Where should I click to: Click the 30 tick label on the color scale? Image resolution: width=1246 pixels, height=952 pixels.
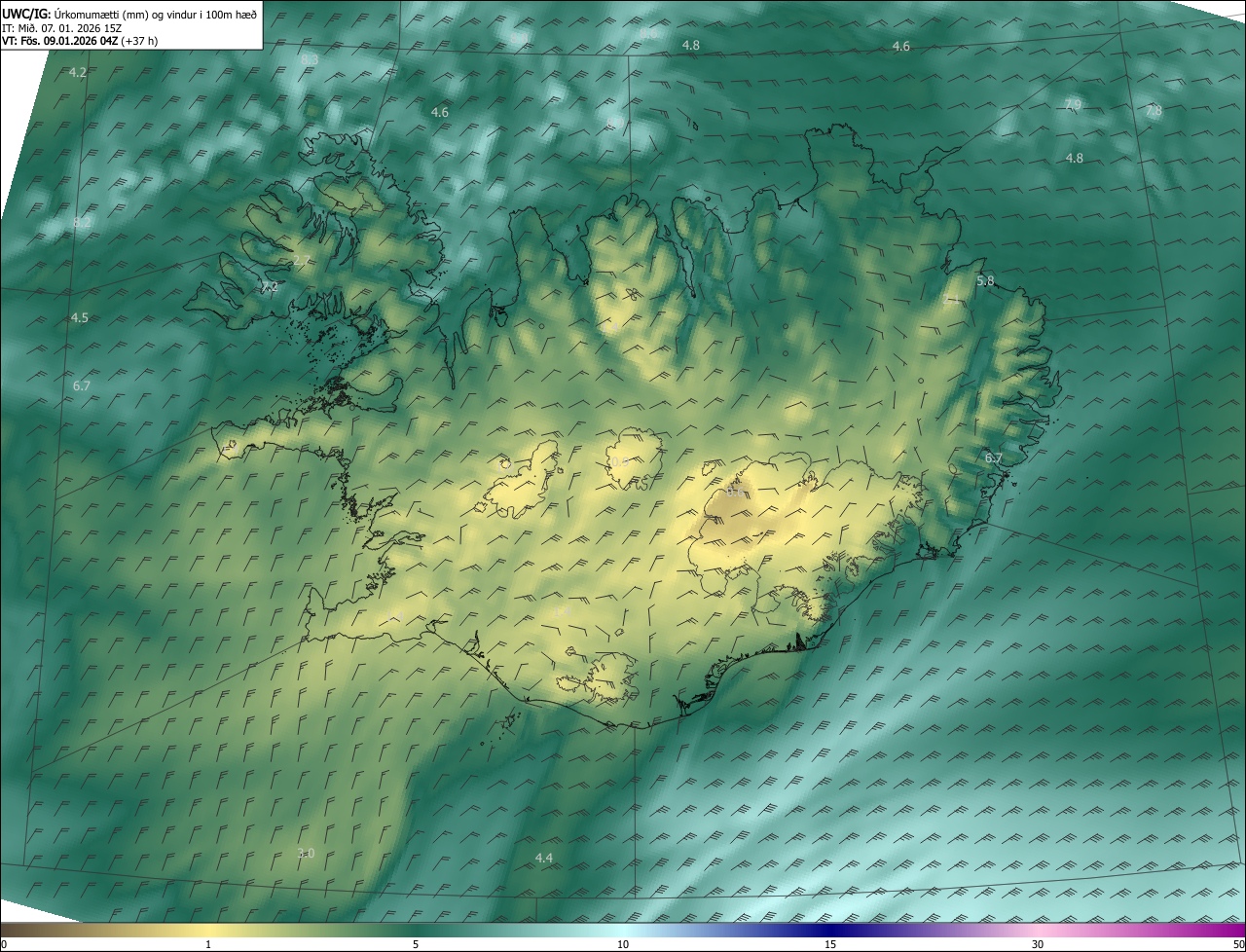(x=1038, y=944)
